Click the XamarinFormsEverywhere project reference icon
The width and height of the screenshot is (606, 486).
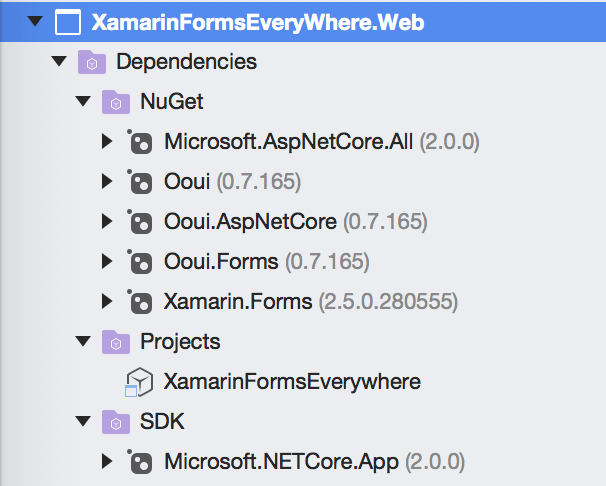click(x=139, y=382)
